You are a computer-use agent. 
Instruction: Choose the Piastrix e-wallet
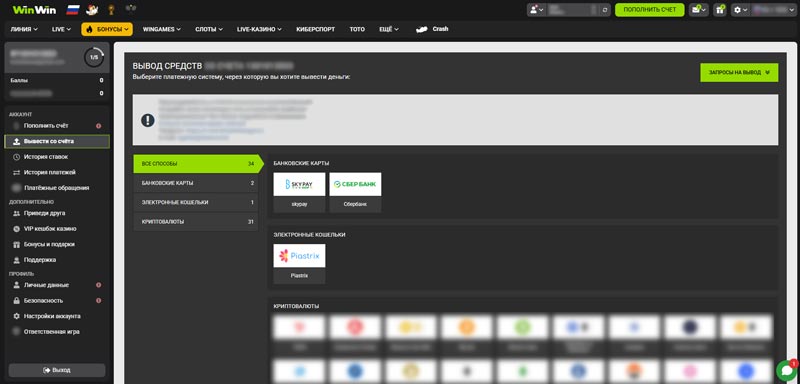tap(299, 264)
